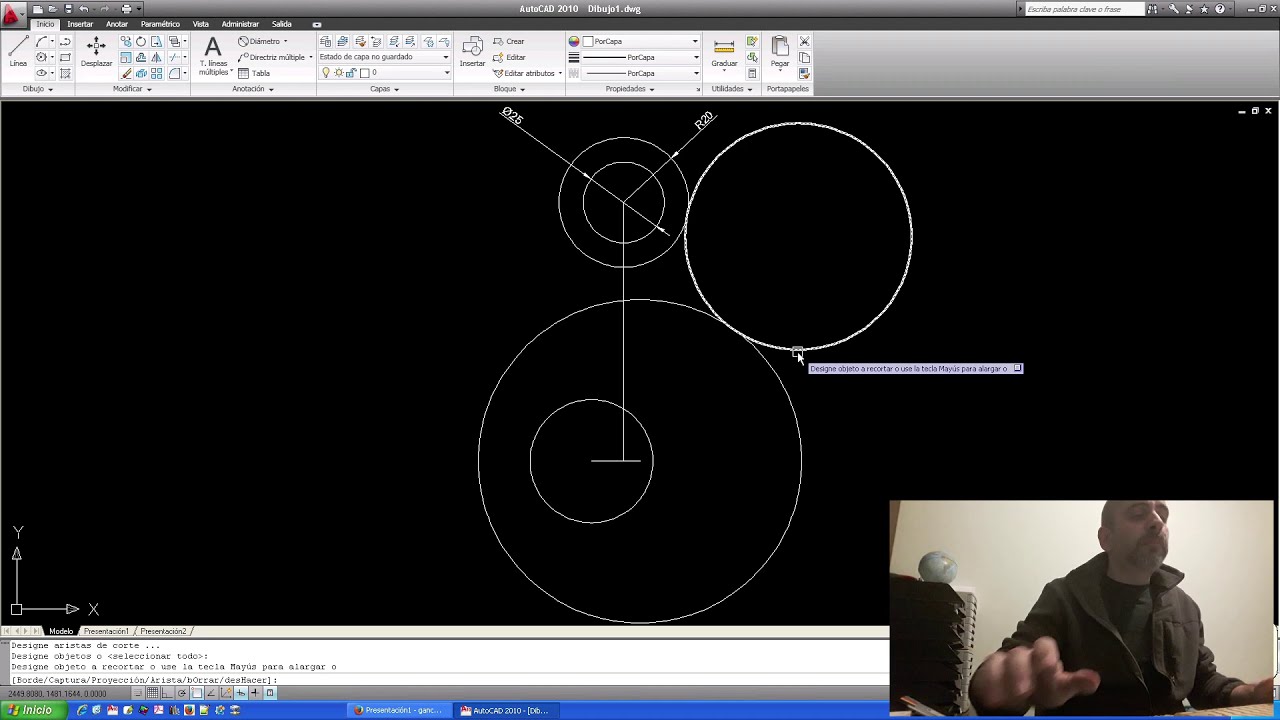Screen dimensions: 1280x720
Task: Toggle Lineweight display in status bar
Action: (x=255, y=693)
